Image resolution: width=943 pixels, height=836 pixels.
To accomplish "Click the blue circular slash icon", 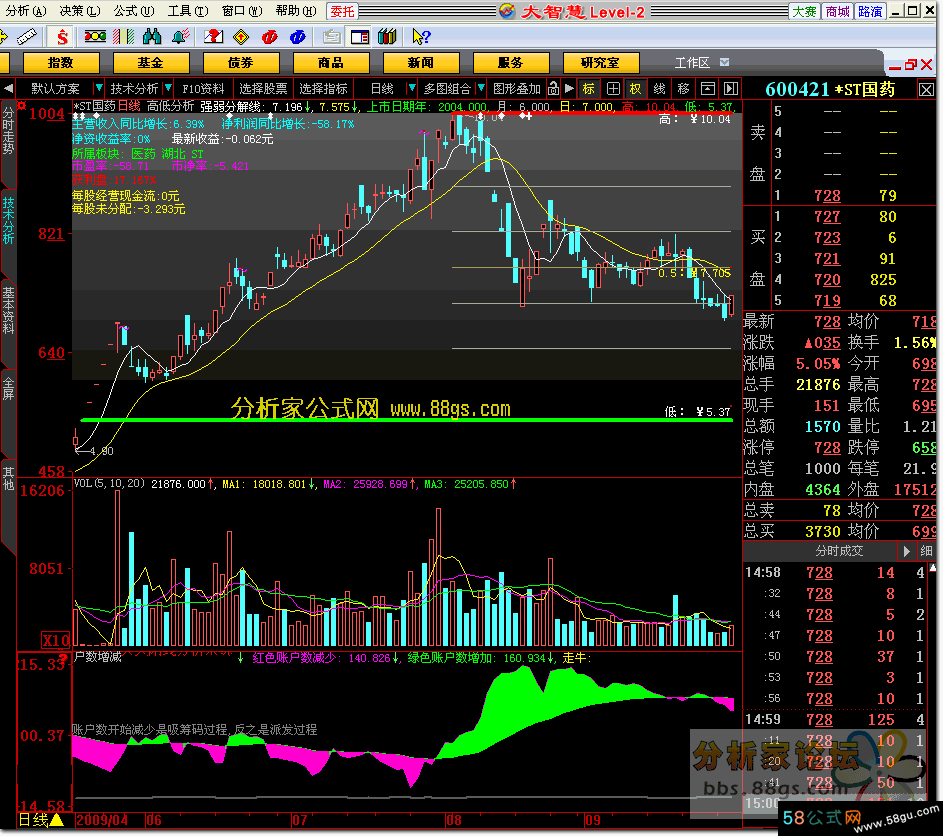I will pos(298,37).
